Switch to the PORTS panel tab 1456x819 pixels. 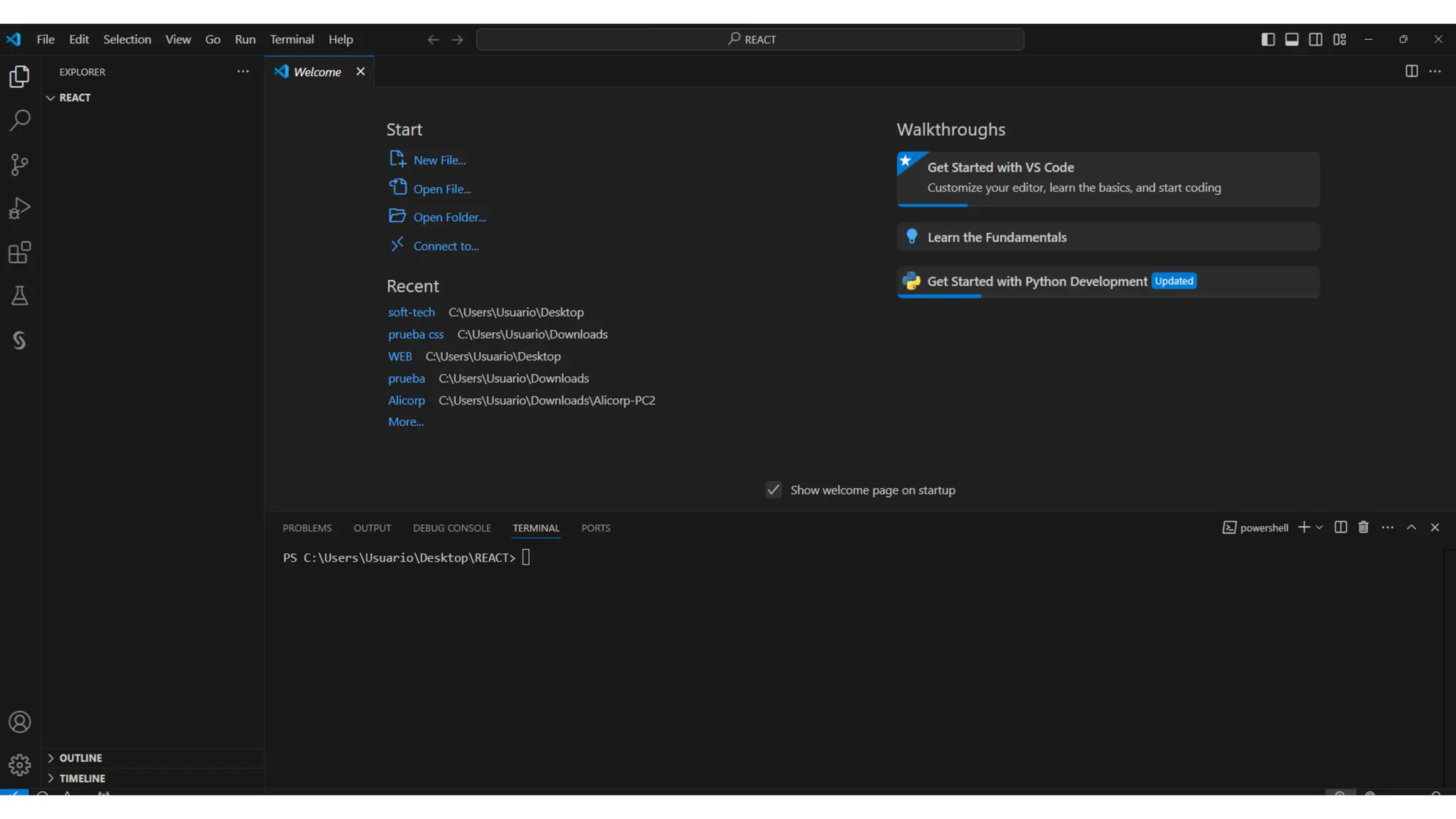point(596,528)
